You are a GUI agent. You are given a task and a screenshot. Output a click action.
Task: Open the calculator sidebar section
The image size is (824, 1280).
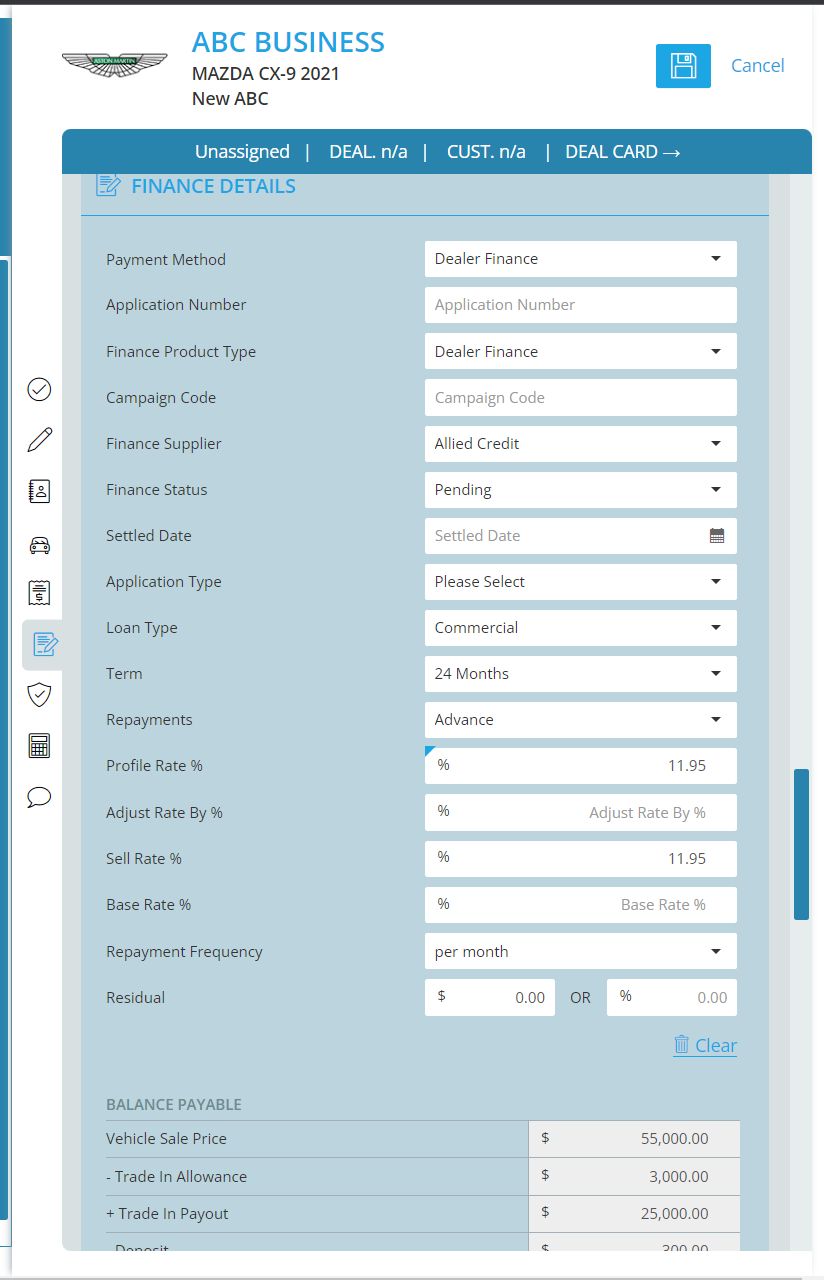point(39,746)
